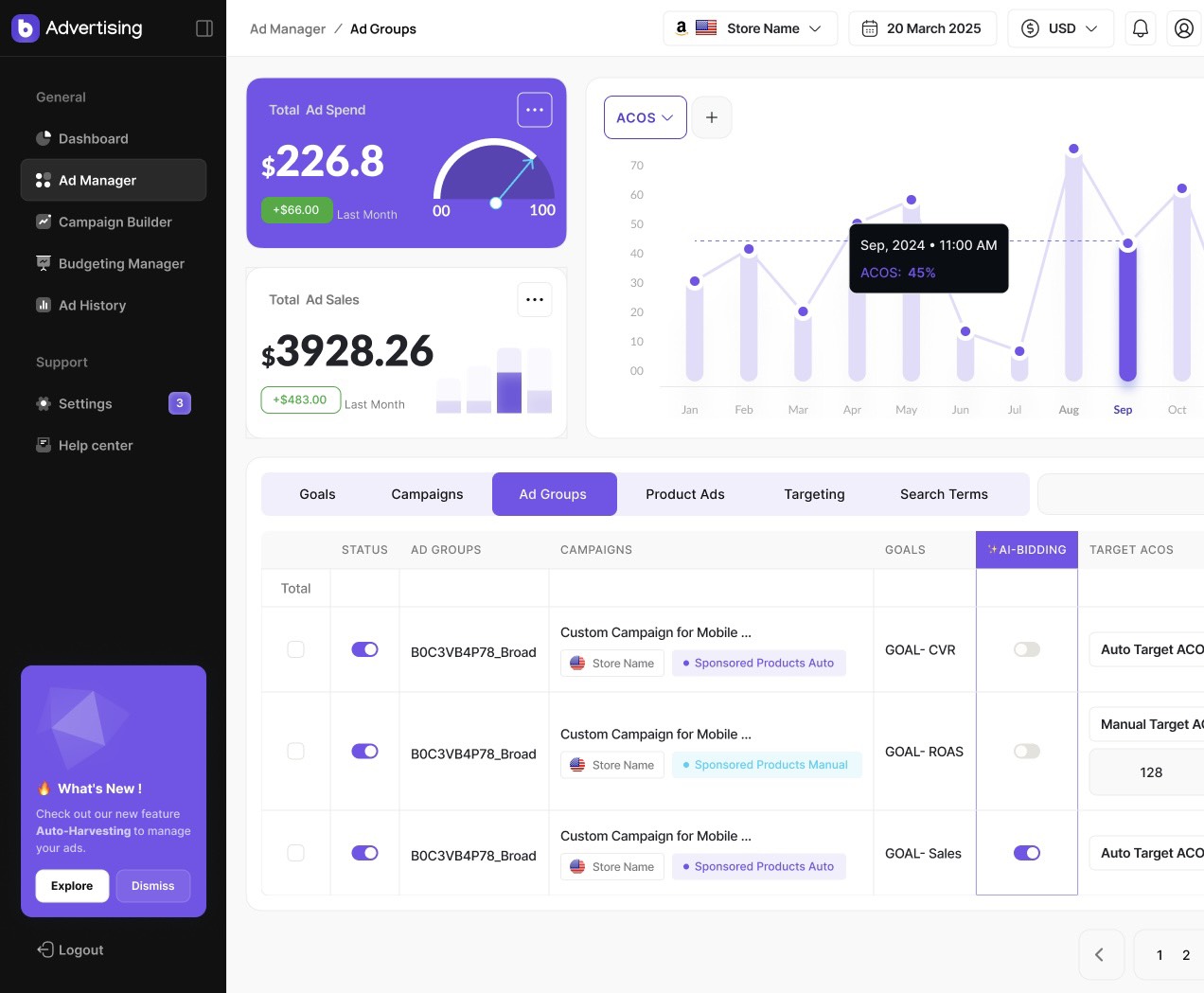Screen dimensions: 1204x993
Task: Open the notifications bell
Action: pos(1141,28)
